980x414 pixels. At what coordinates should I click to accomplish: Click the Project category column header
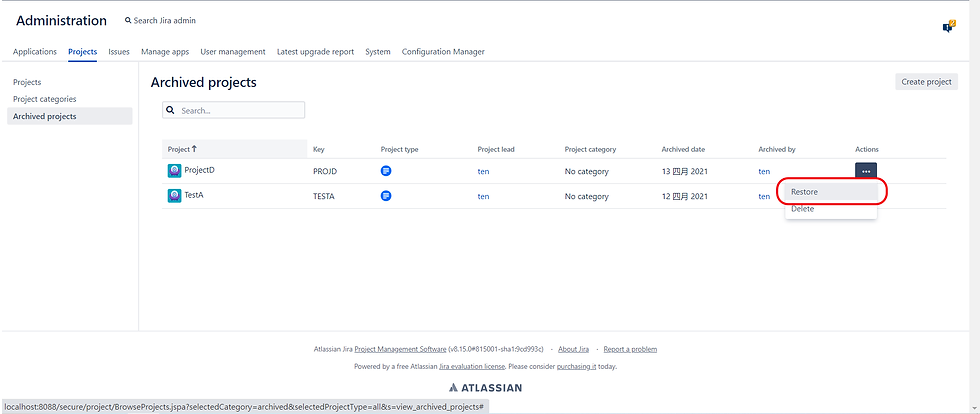590,149
